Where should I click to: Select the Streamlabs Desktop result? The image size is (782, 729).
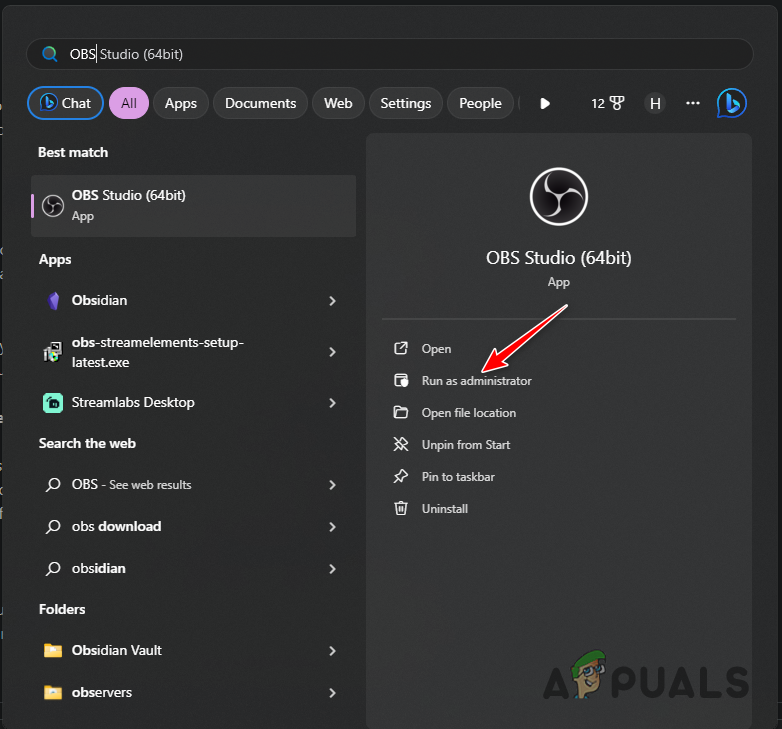tap(194, 403)
